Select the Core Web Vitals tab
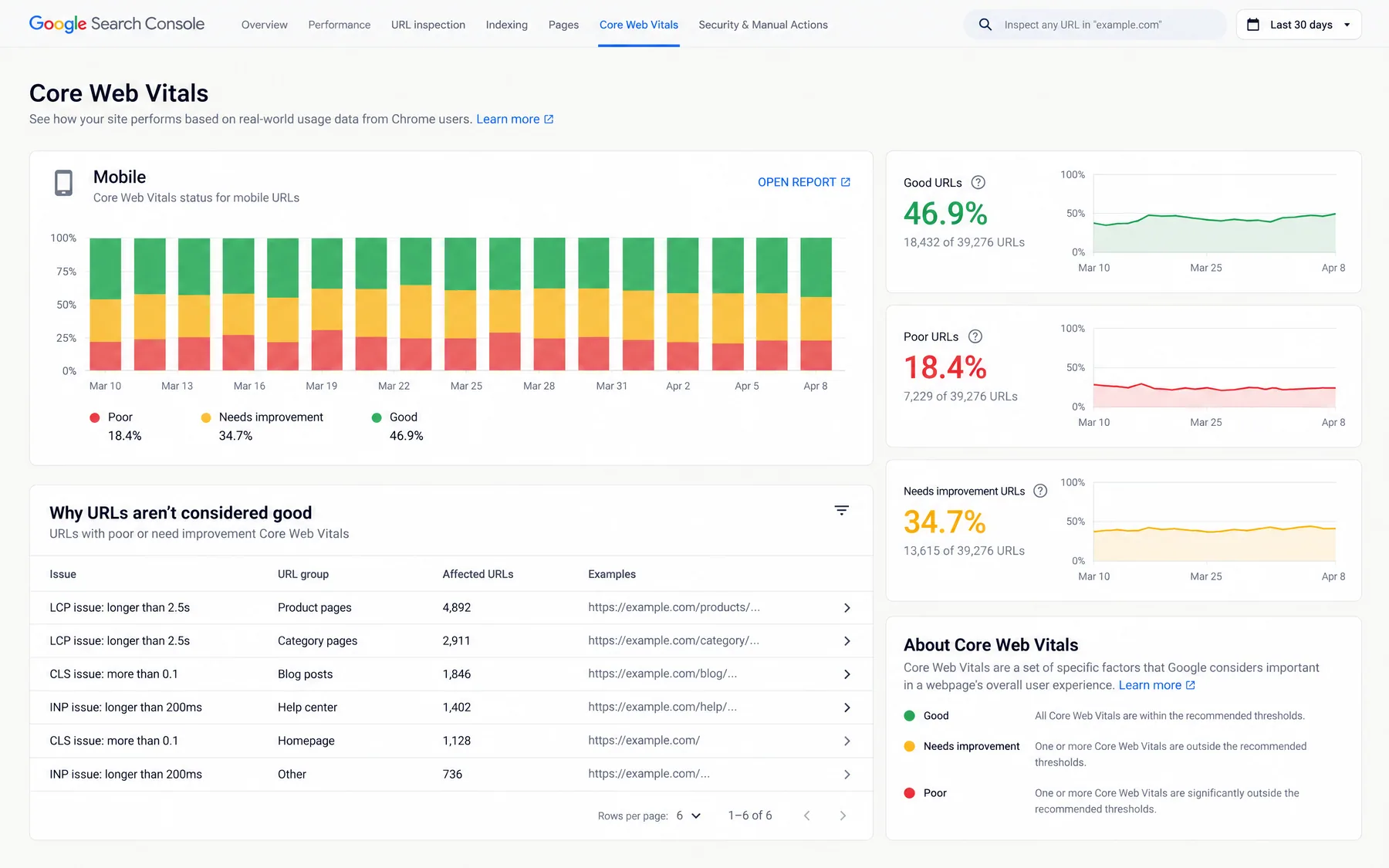The width and height of the screenshot is (1389, 868). pos(639,25)
